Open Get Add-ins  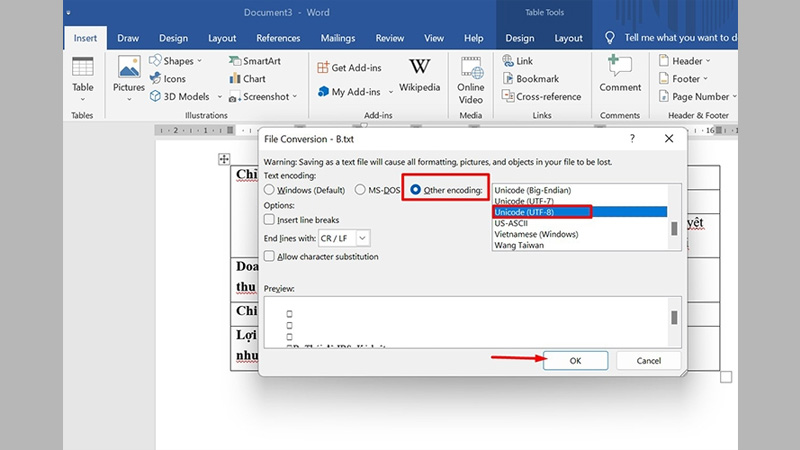click(x=349, y=67)
